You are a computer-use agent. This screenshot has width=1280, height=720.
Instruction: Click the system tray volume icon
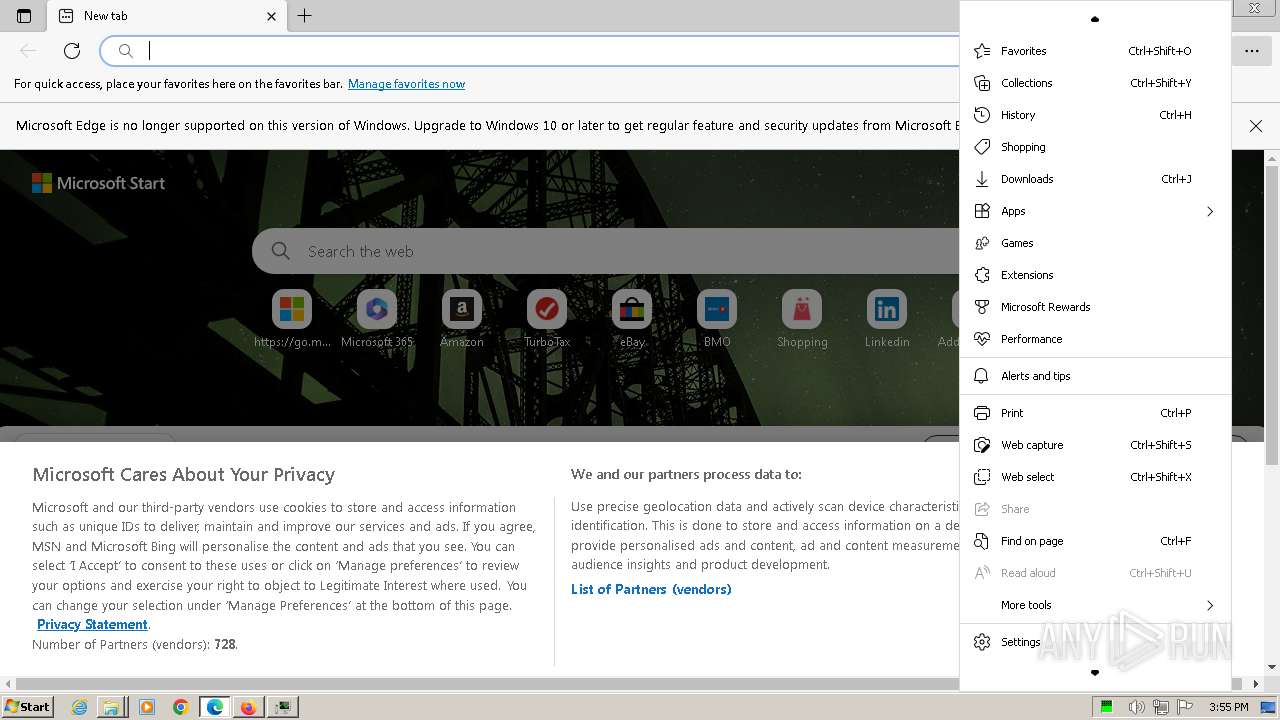point(1137,707)
